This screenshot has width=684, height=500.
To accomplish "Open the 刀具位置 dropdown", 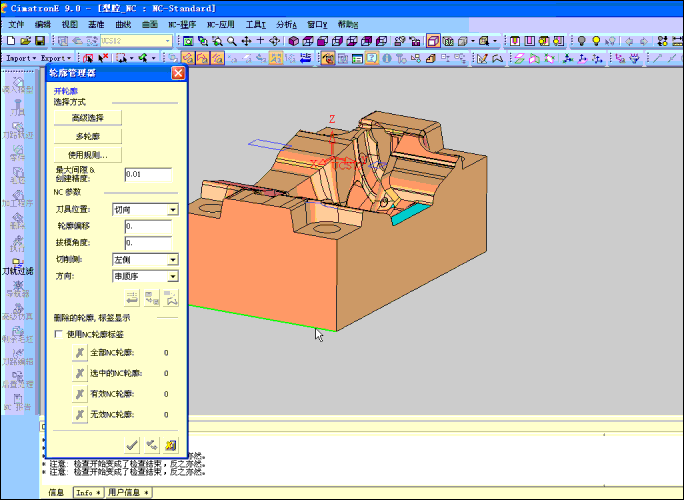I will click(173, 210).
